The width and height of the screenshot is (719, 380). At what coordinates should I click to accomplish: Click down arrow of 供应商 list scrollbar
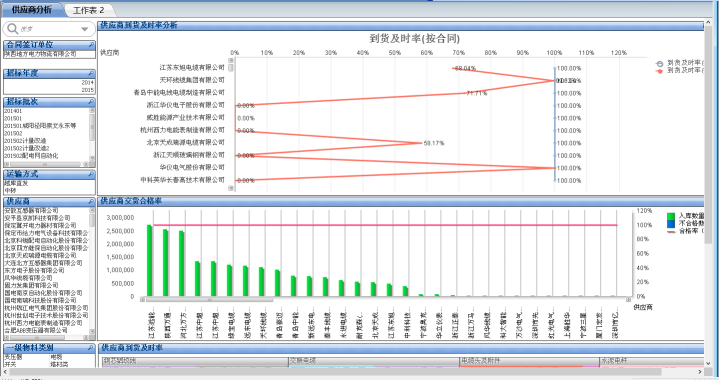[92, 331]
